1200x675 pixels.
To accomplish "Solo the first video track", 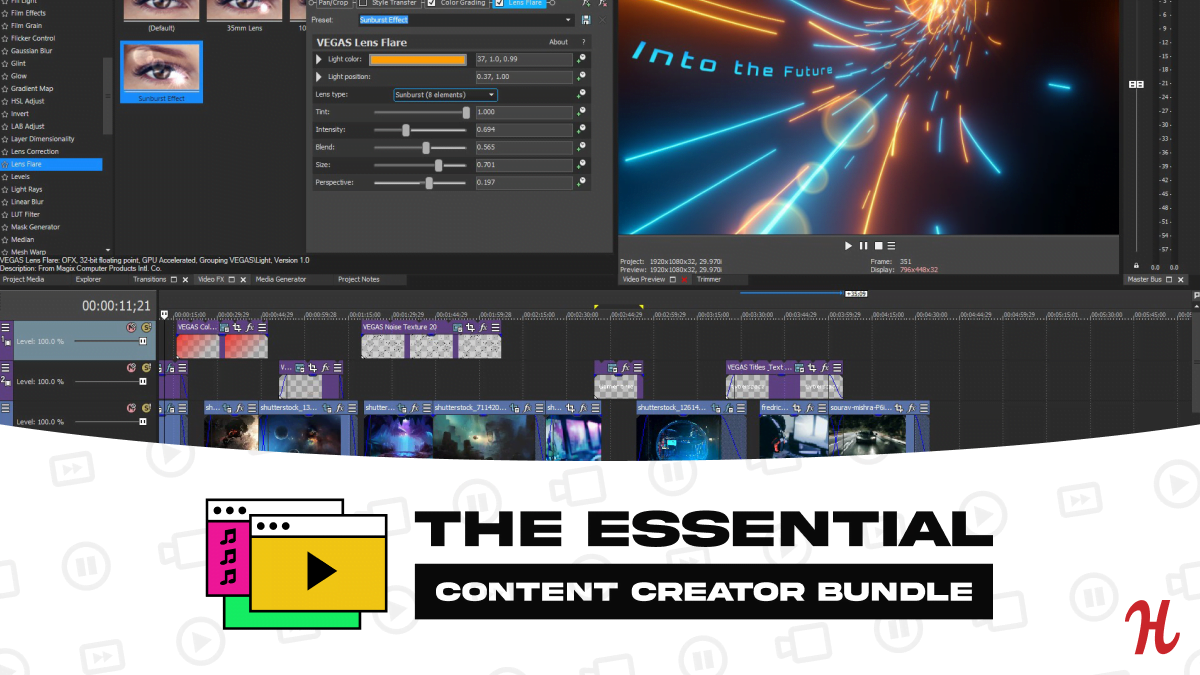I will coord(146,328).
